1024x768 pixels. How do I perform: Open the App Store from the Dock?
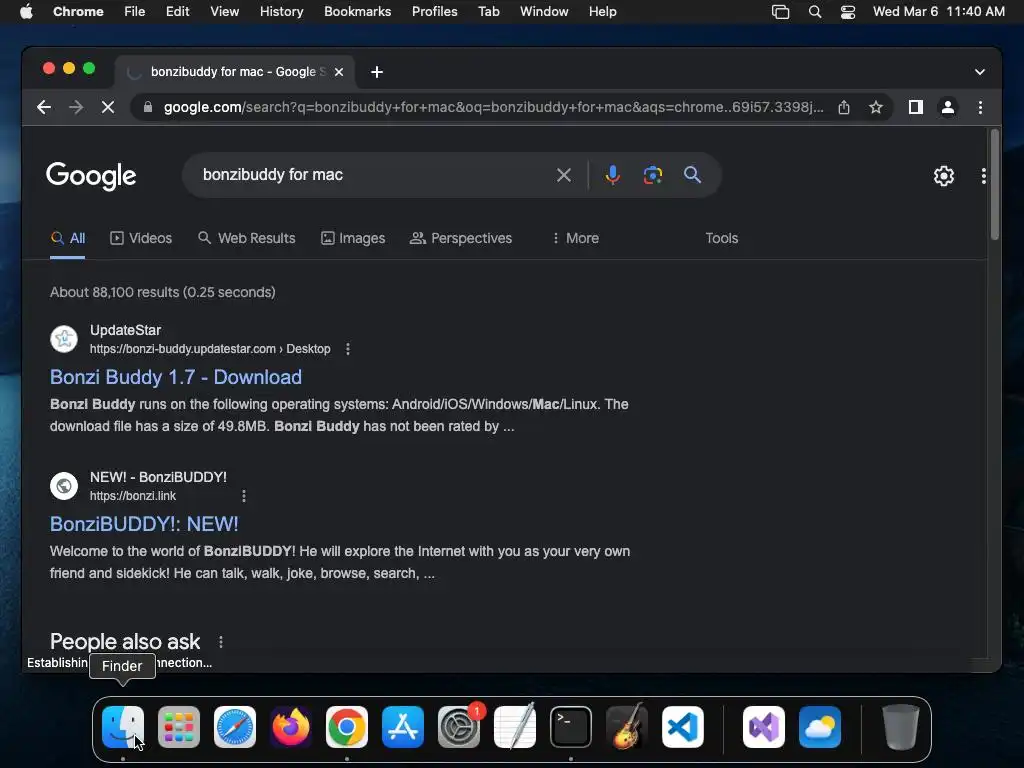pos(403,727)
